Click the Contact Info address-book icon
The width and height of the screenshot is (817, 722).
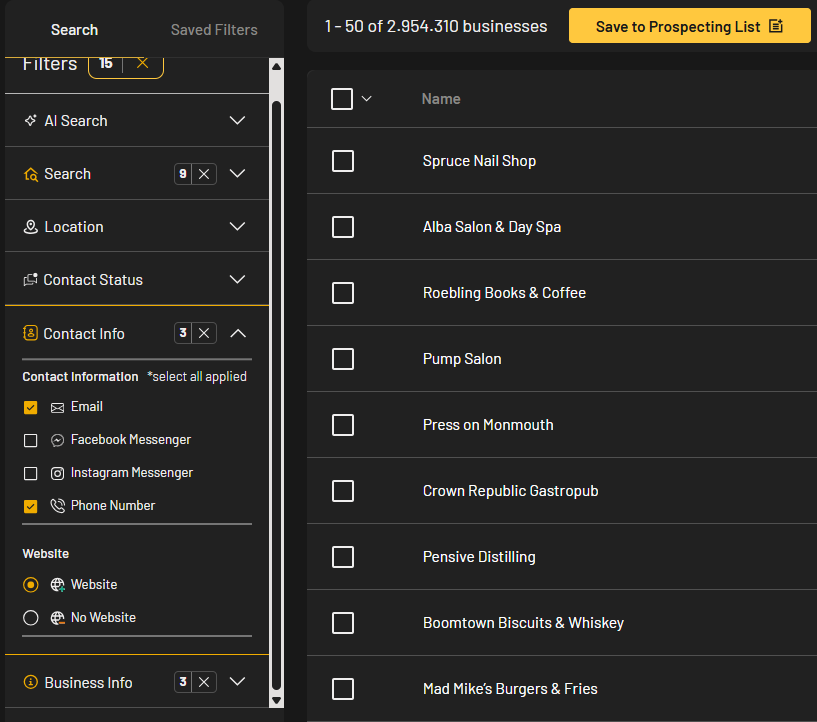[30, 333]
